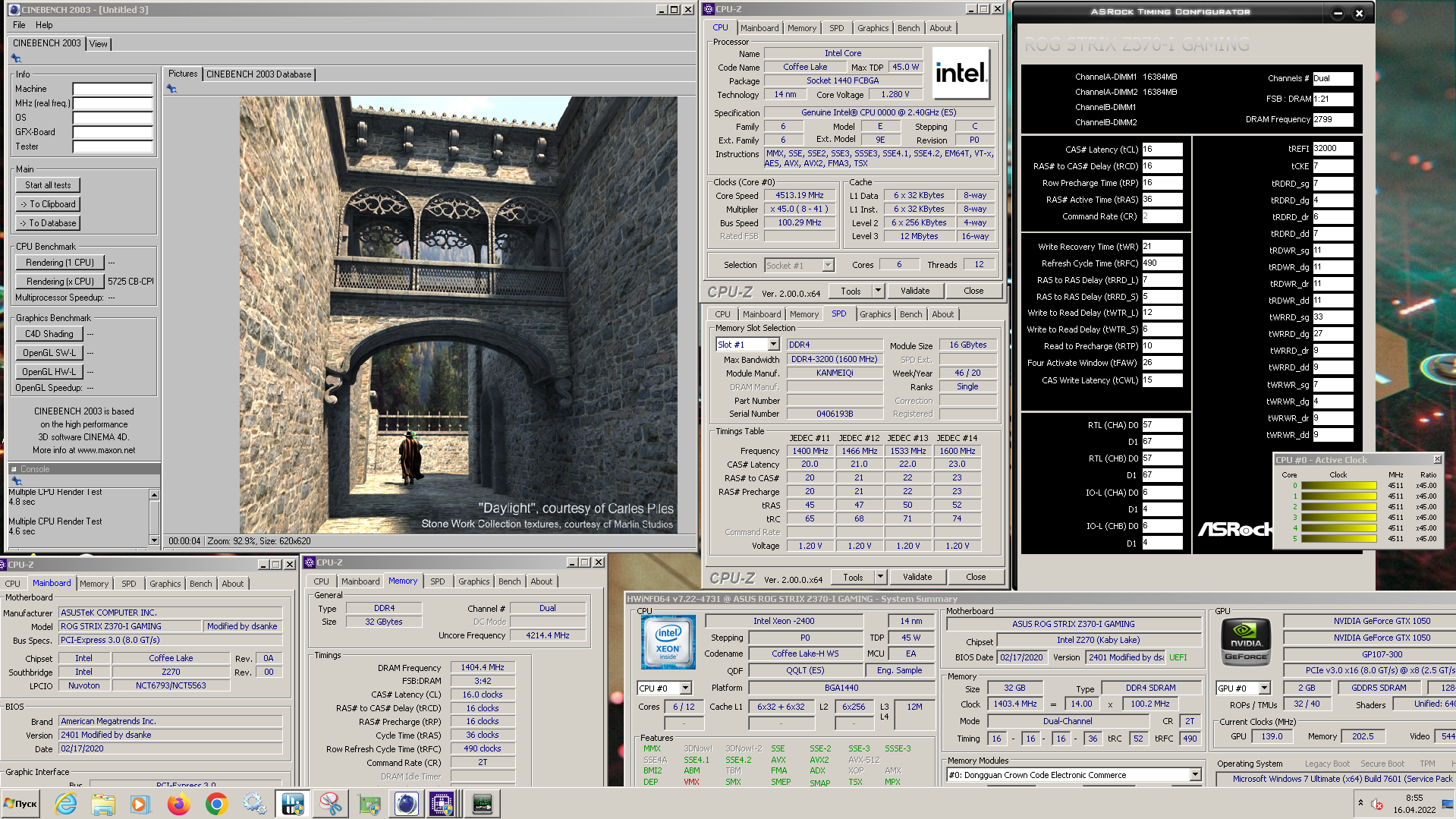
Task: Click the gears icon in the taskbar
Action: coord(254,804)
